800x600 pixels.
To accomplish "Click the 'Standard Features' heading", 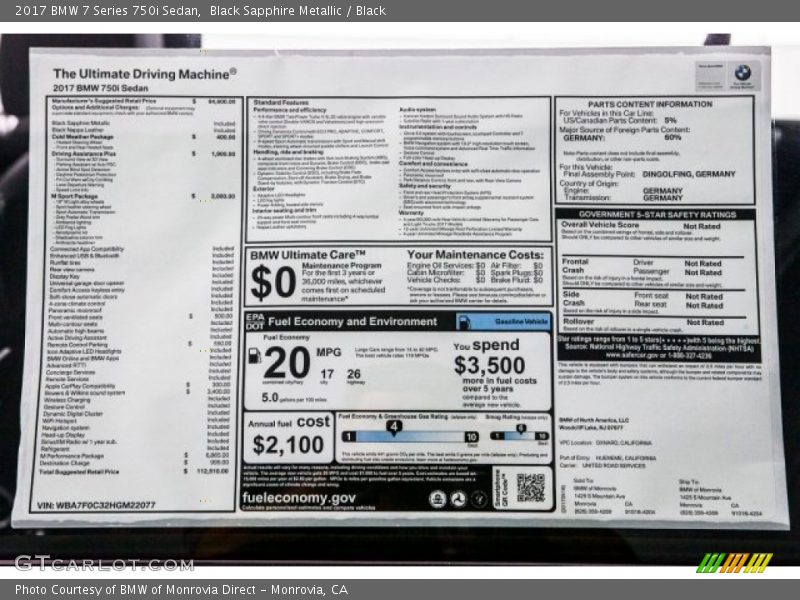I will pyautogui.click(x=281, y=103).
